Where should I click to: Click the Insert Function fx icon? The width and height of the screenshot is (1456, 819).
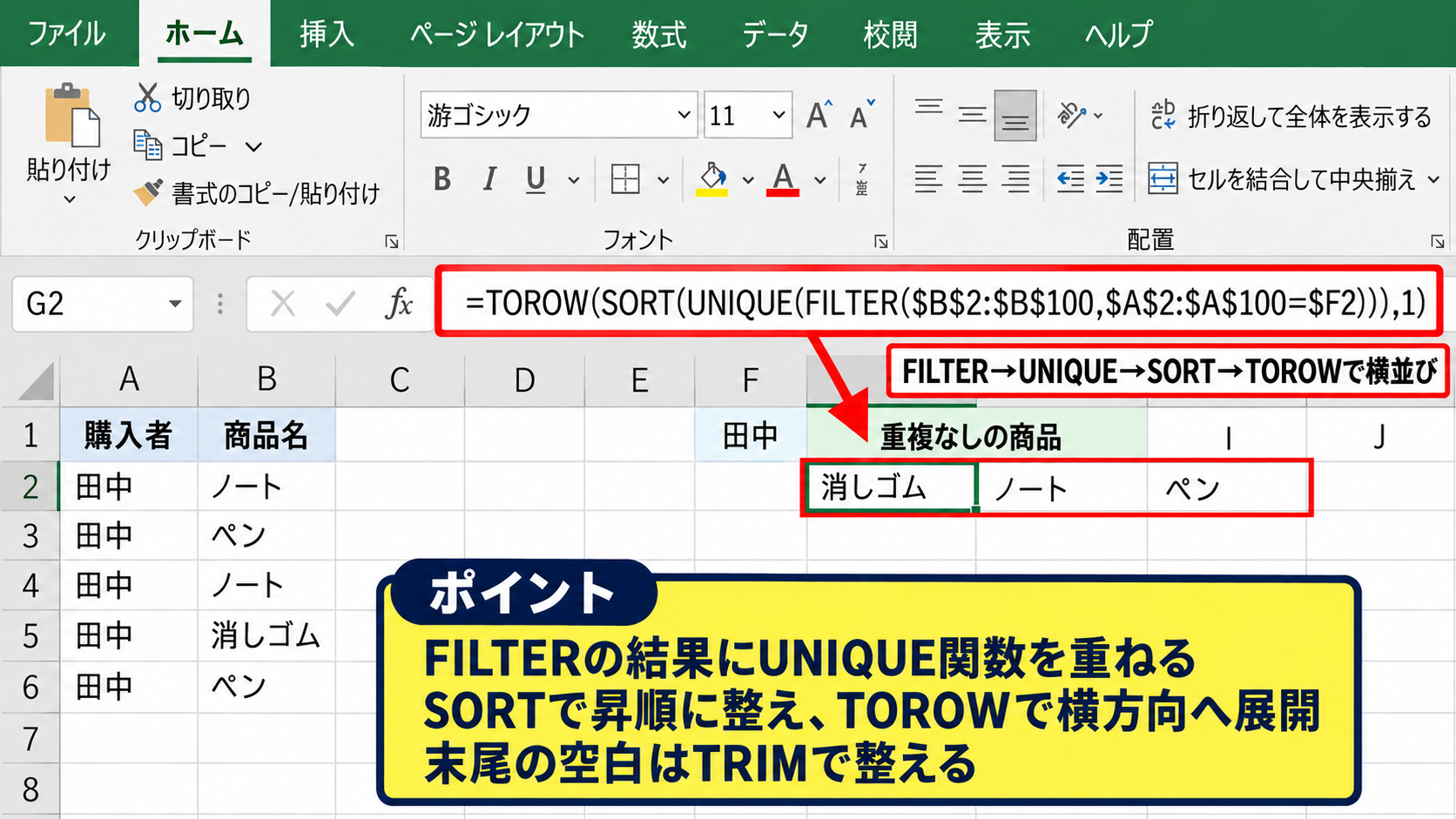click(399, 304)
